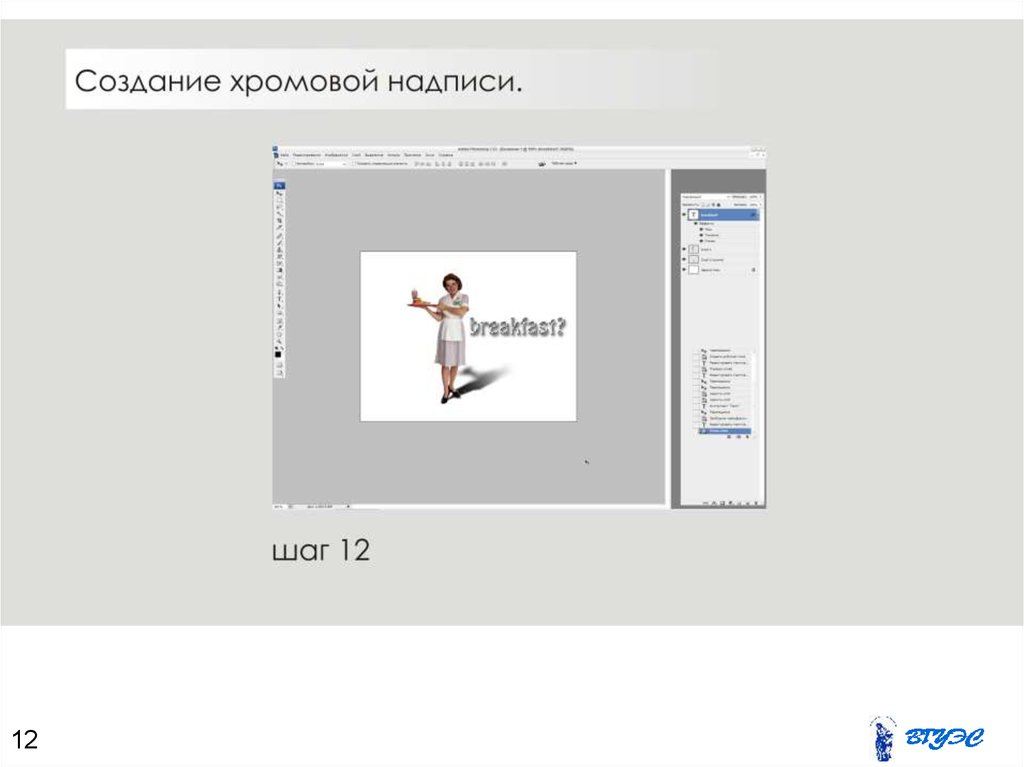Open the status bar document info arrow

(348, 506)
